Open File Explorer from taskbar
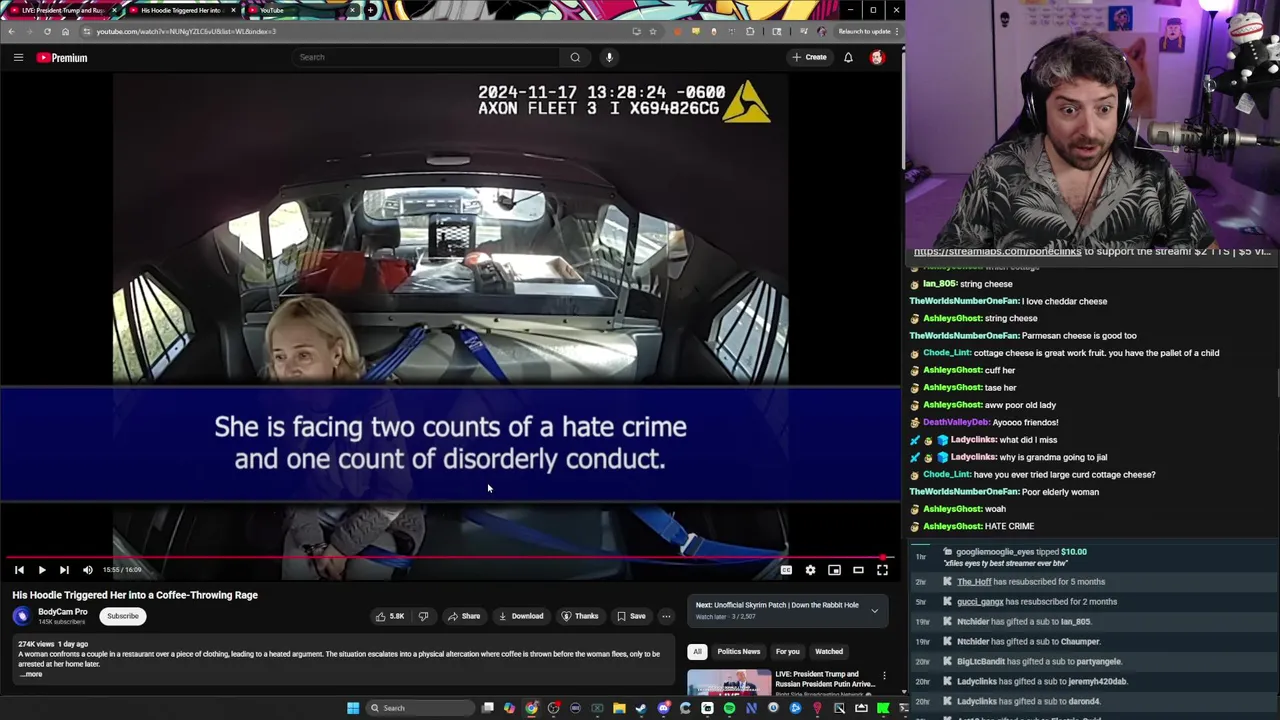The height and width of the screenshot is (720, 1280). tap(619, 708)
